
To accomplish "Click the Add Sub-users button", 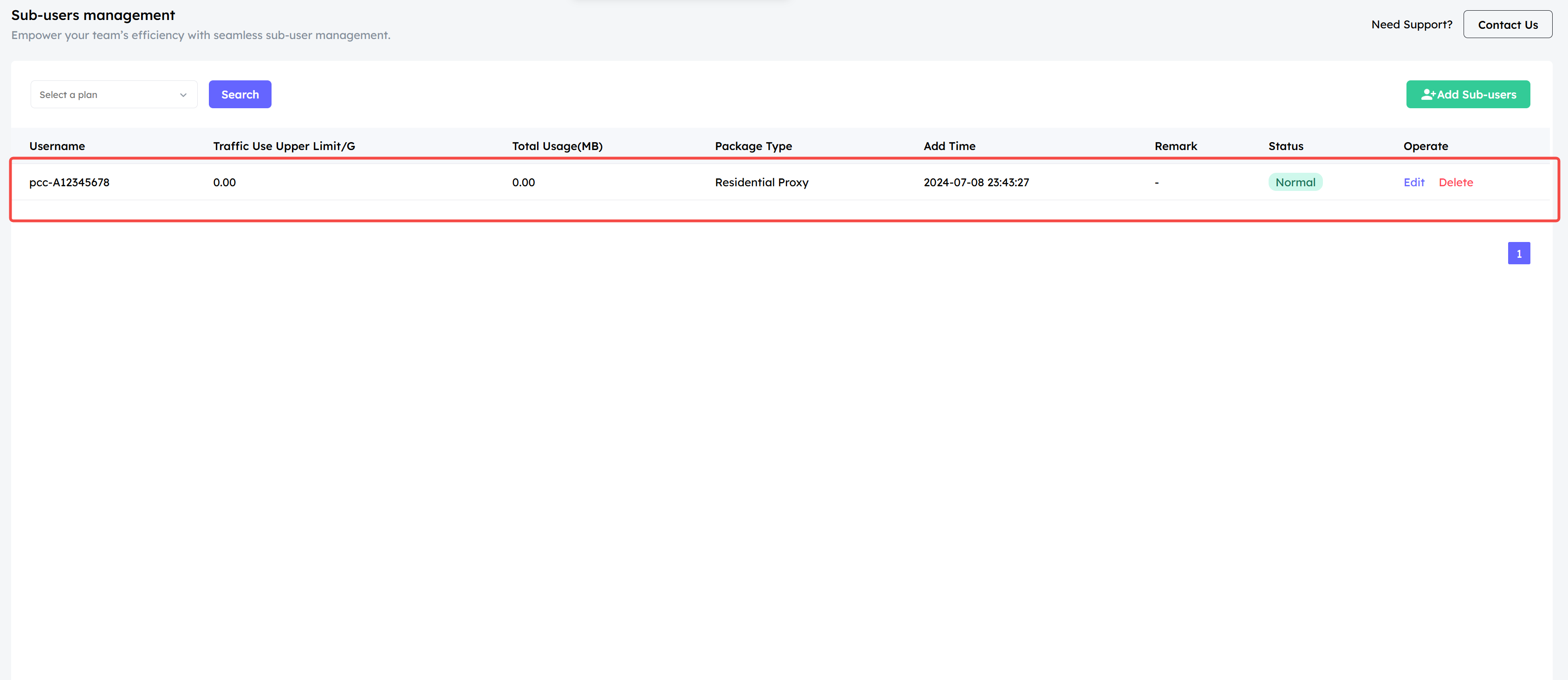I will pos(1468,94).
